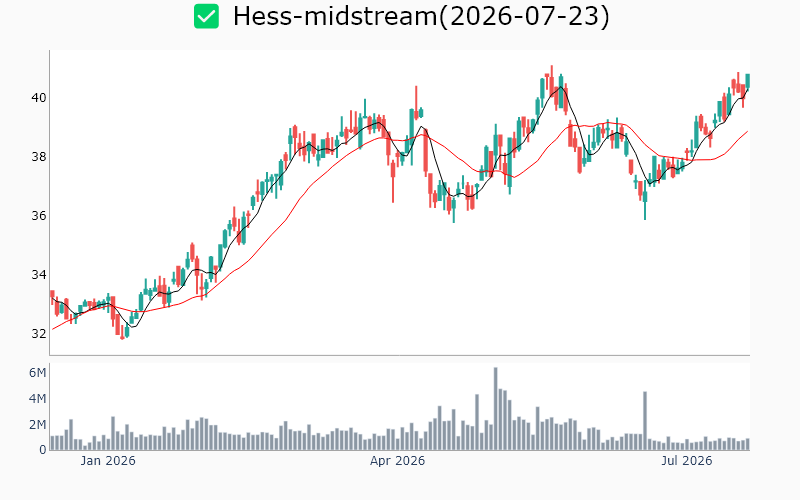Click the 36 price axis label
This screenshot has height=500, width=800.
click(x=39, y=216)
